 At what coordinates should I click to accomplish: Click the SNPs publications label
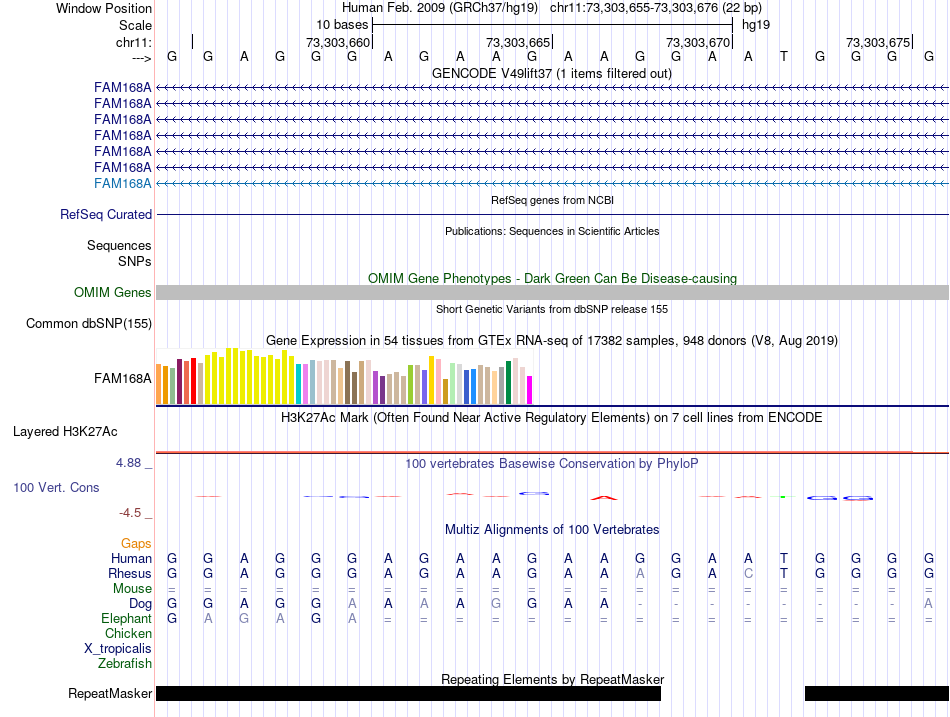(x=135, y=261)
